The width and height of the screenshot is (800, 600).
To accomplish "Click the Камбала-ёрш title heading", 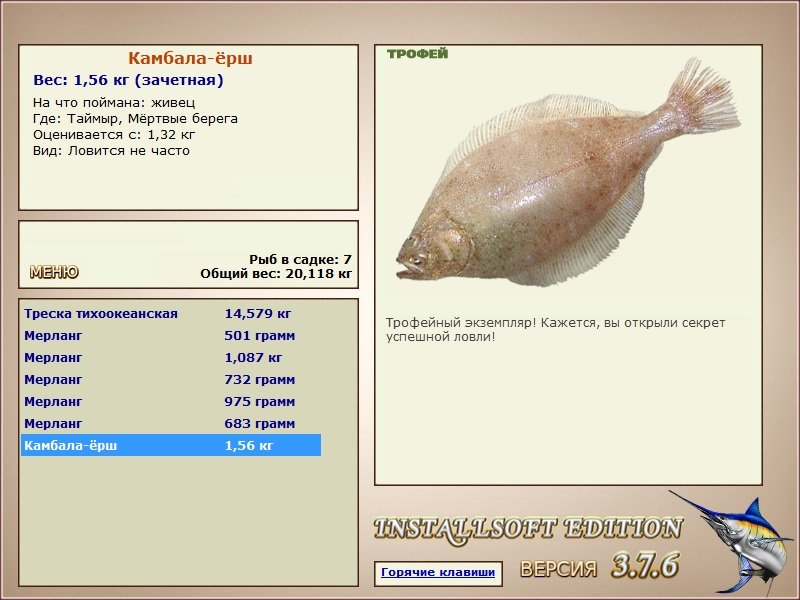I will click(x=190, y=58).
